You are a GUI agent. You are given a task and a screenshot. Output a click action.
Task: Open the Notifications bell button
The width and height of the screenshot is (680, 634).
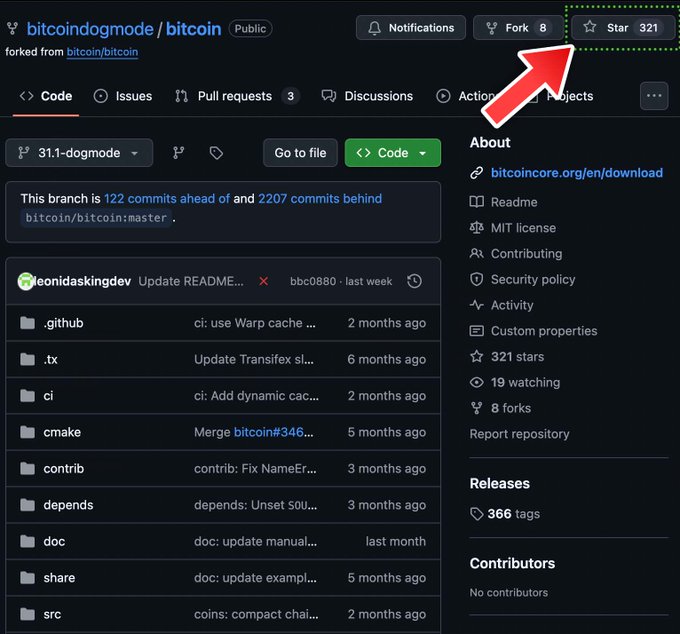(411, 28)
